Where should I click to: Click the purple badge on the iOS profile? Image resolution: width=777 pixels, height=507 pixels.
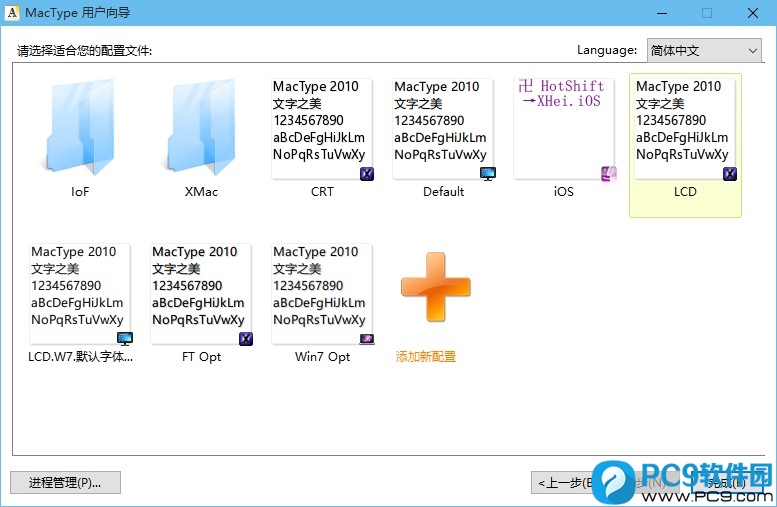coord(609,174)
